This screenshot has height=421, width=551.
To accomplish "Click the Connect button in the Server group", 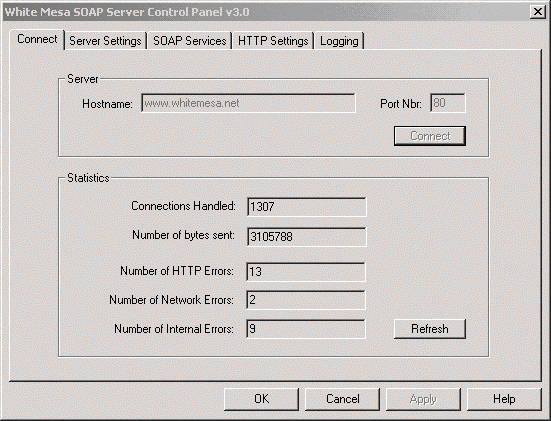I will (x=430, y=136).
